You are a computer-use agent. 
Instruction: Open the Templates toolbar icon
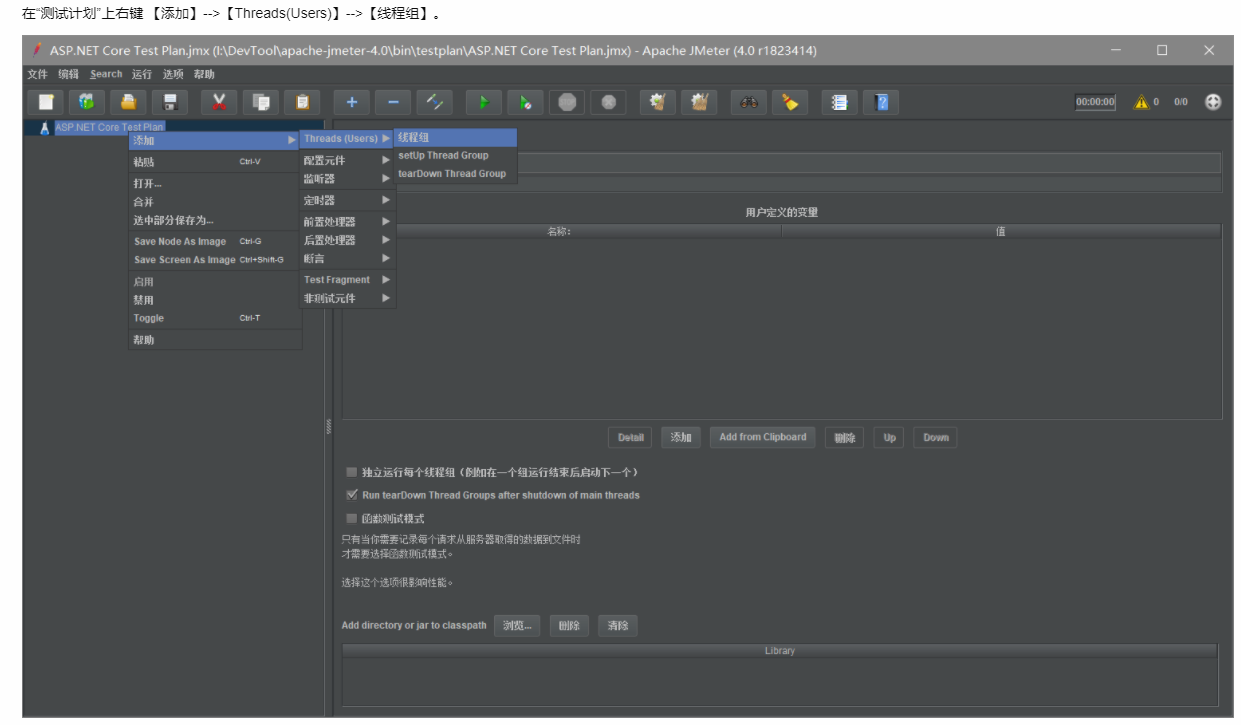coord(87,102)
